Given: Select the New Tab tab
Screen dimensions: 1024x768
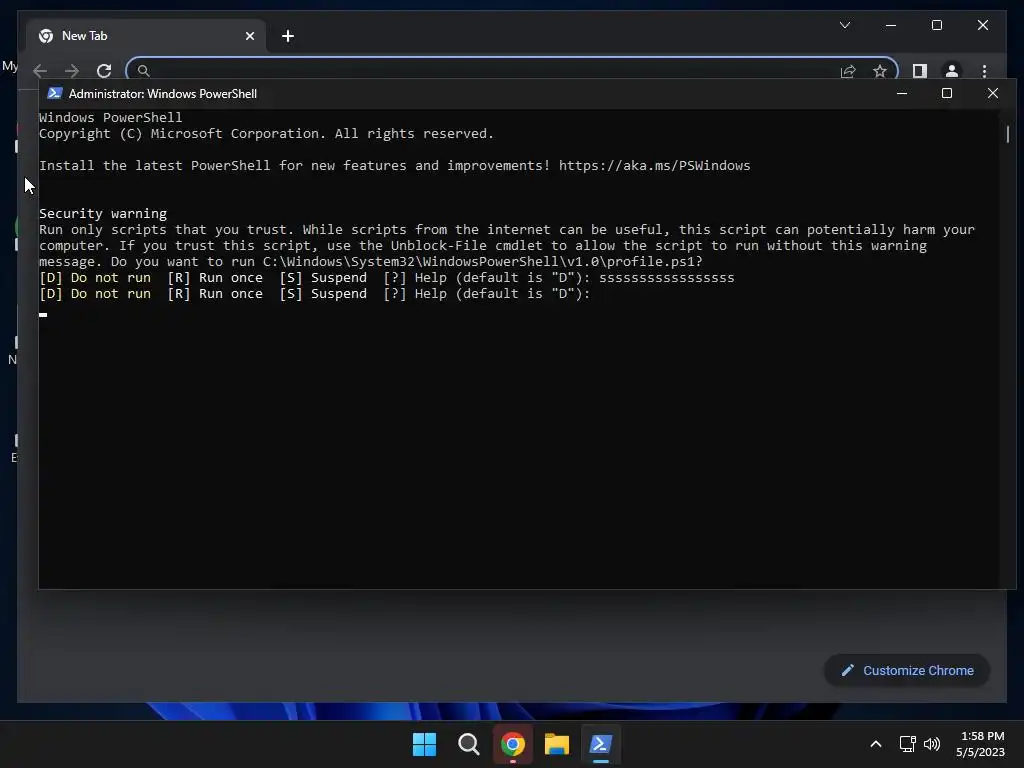Looking at the screenshot, I should [146, 36].
